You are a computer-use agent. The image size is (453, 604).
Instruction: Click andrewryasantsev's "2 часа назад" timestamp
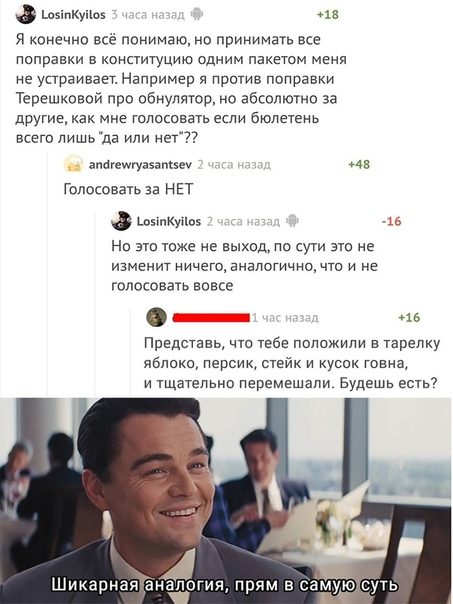point(234,164)
